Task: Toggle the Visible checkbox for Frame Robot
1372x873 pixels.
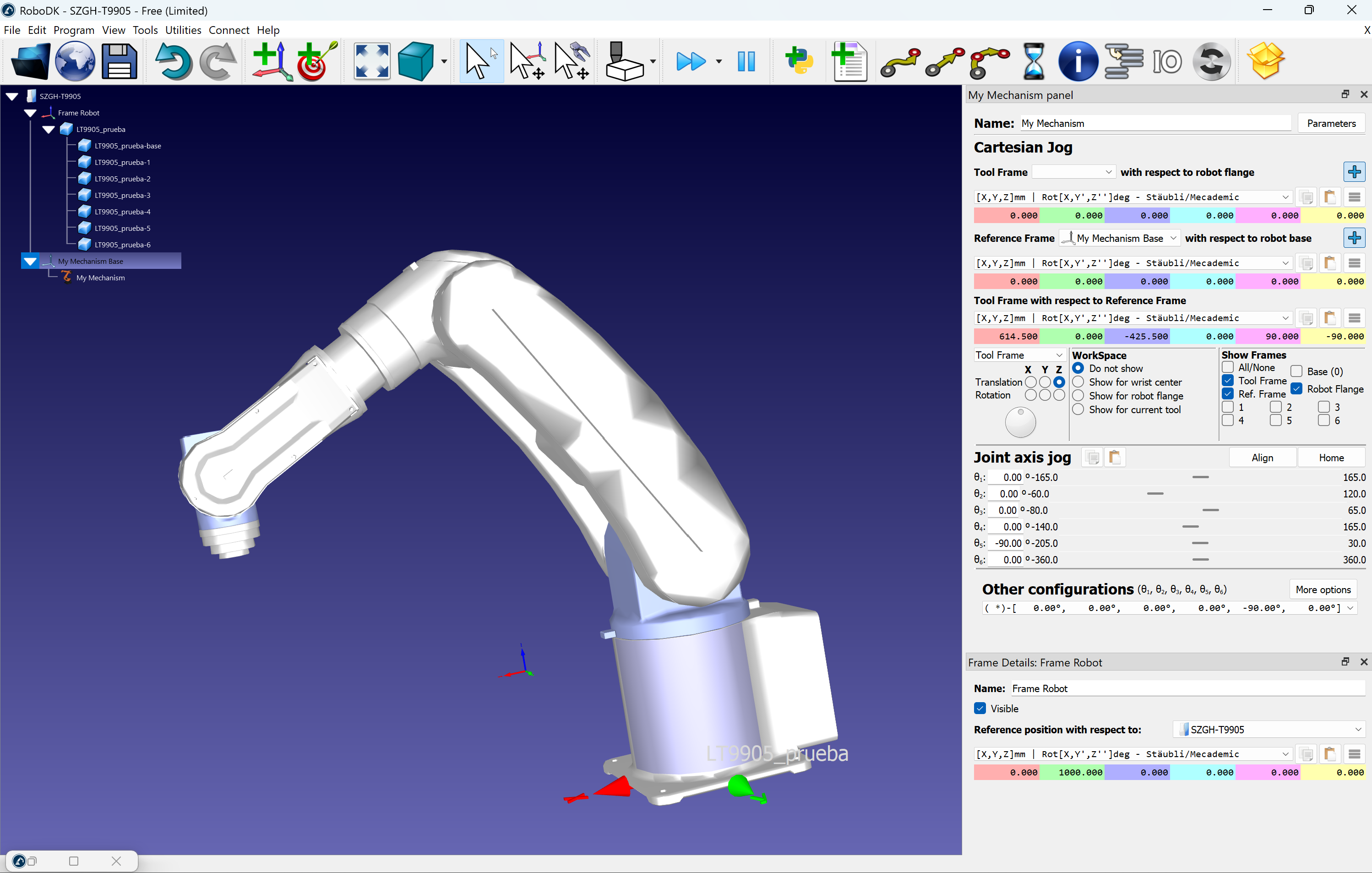Action: pos(980,708)
